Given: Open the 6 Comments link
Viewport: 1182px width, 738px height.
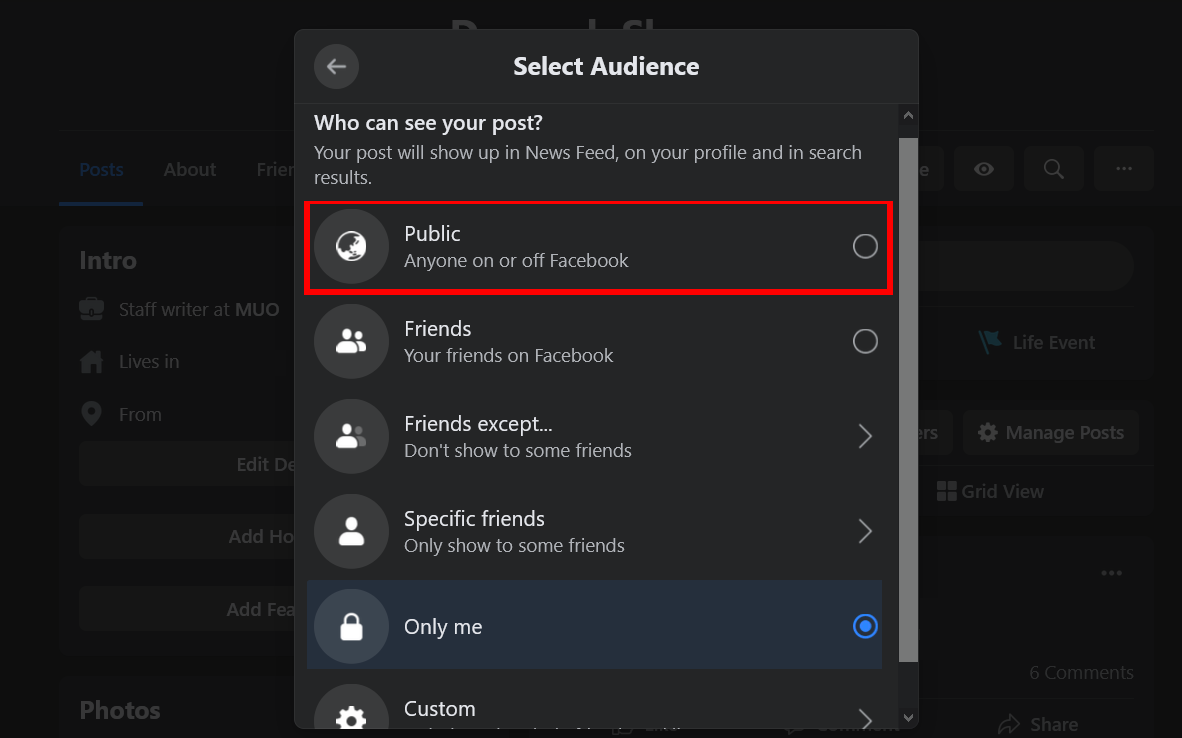Looking at the screenshot, I should (x=1081, y=672).
